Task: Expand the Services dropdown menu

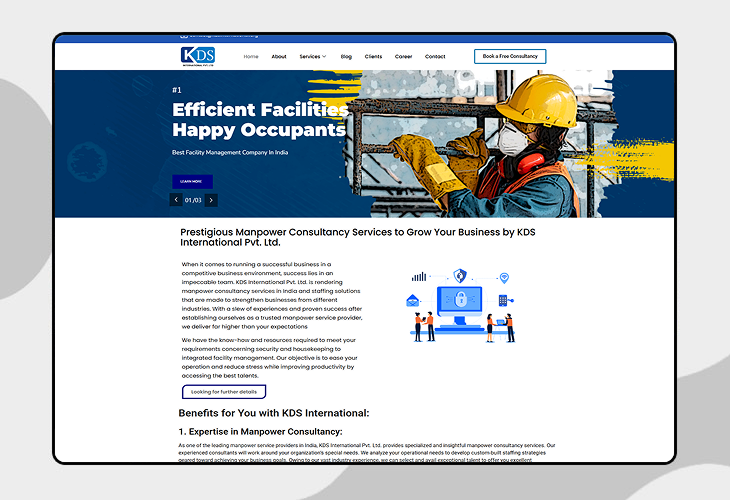Action: [312, 57]
